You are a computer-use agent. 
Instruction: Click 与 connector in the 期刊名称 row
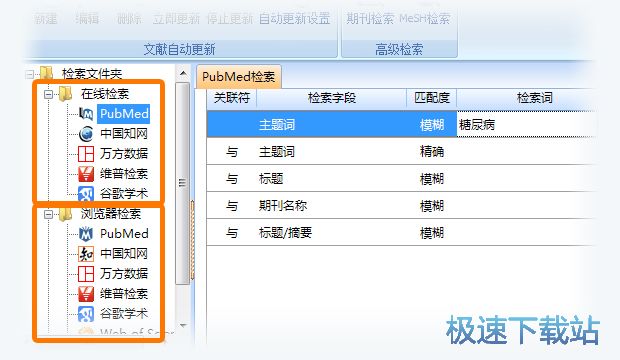pyautogui.click(x=232, y=206)
